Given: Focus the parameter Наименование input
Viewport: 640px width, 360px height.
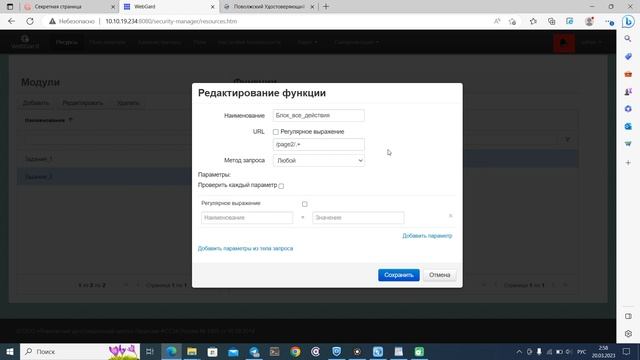Looking at the screenshot, I should [247, 218].
